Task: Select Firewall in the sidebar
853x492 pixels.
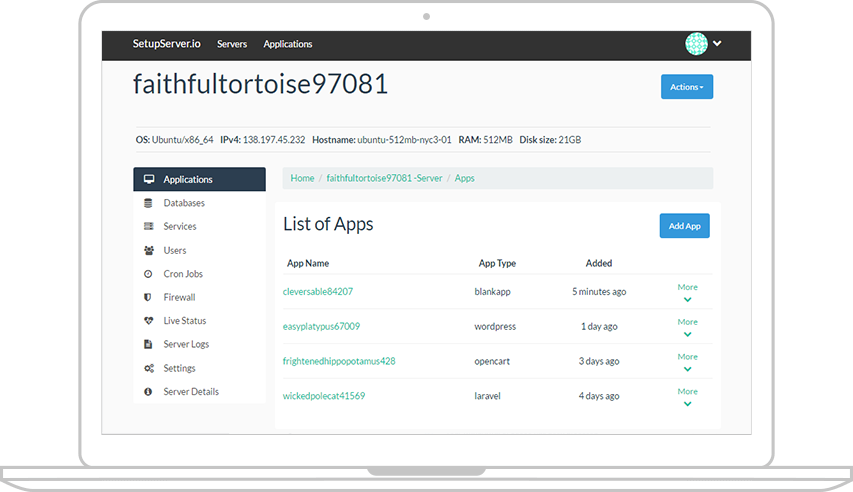Action: (x=199, y=297)
